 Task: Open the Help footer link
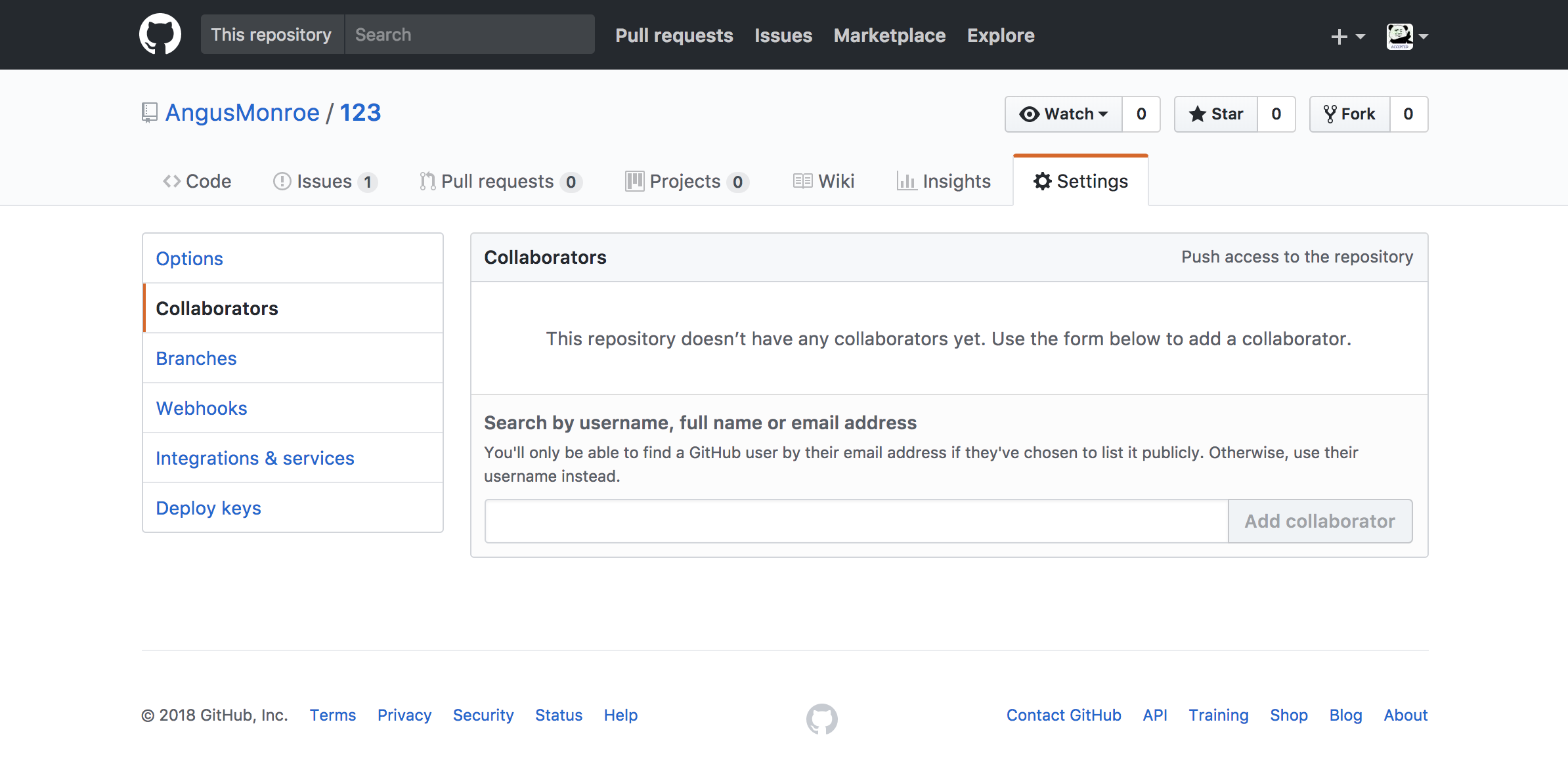621,715
